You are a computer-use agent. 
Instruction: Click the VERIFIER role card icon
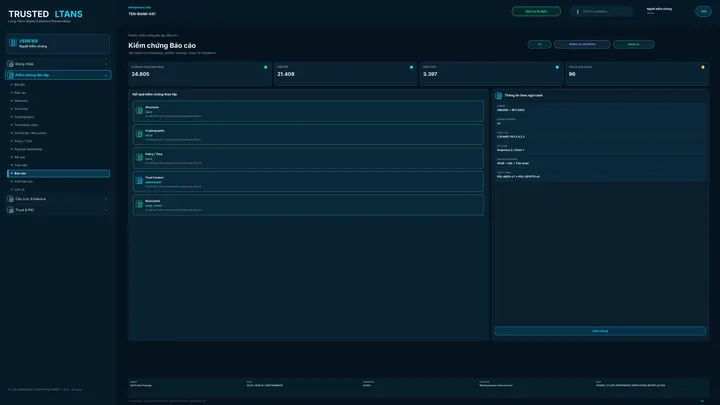[x=13, y=43]
